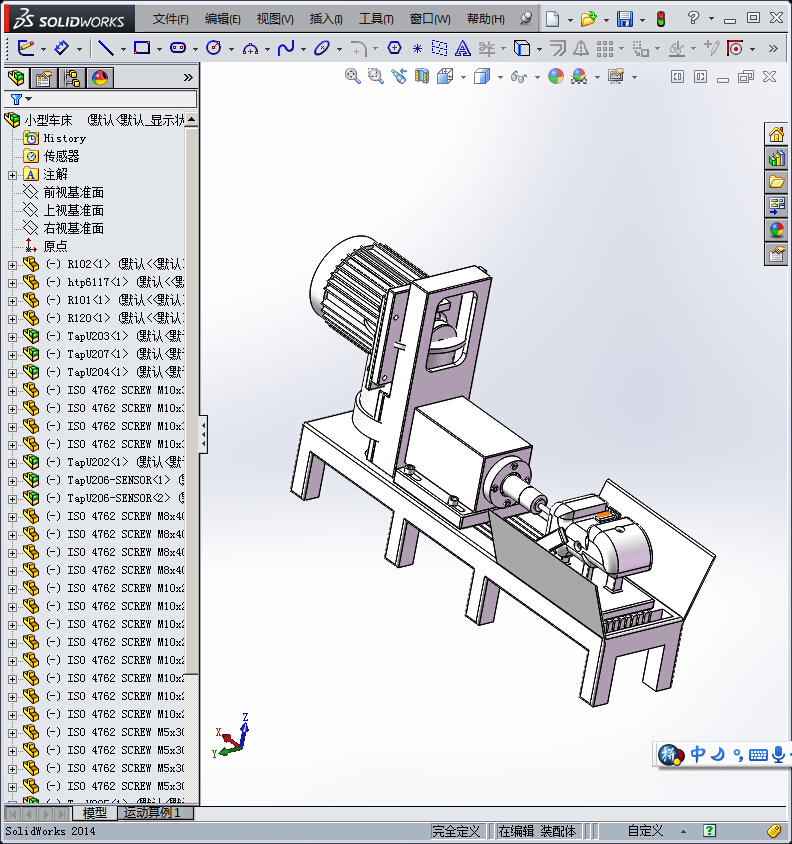Click the Save icon

[x=625, y=19]
